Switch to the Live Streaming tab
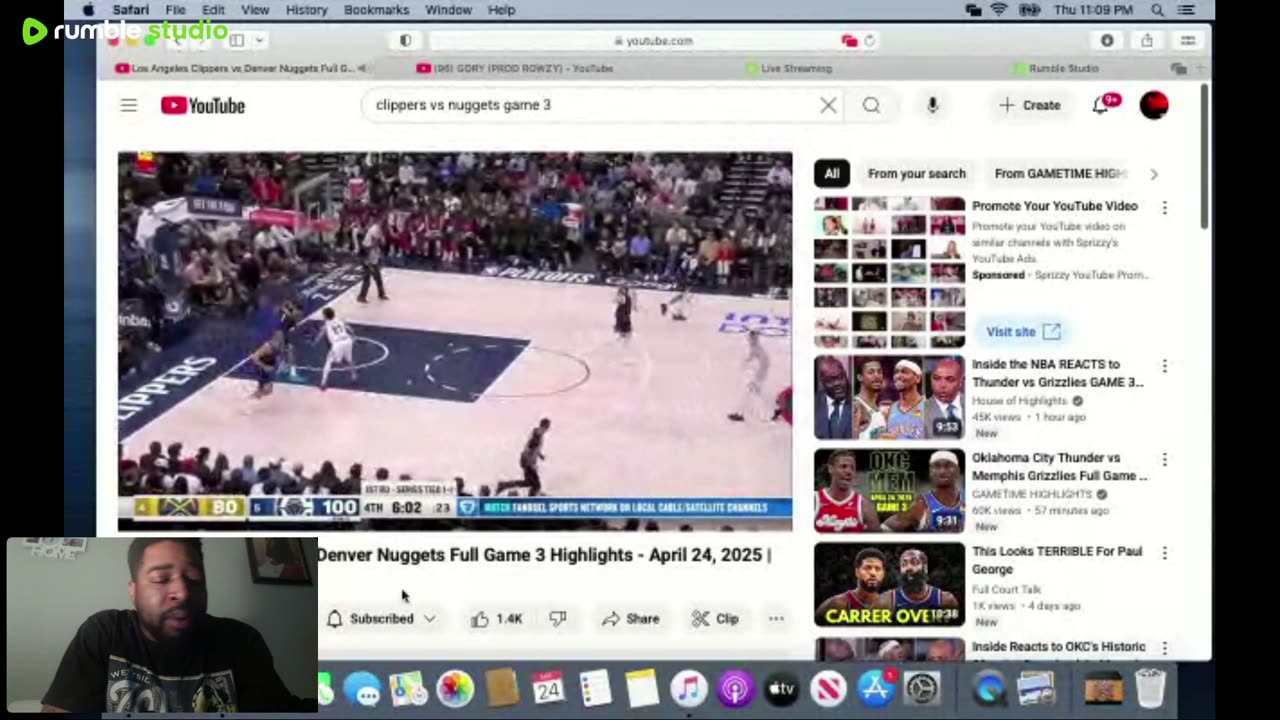Viewport: 1280px width, 720px height. [x=788, y=68]
